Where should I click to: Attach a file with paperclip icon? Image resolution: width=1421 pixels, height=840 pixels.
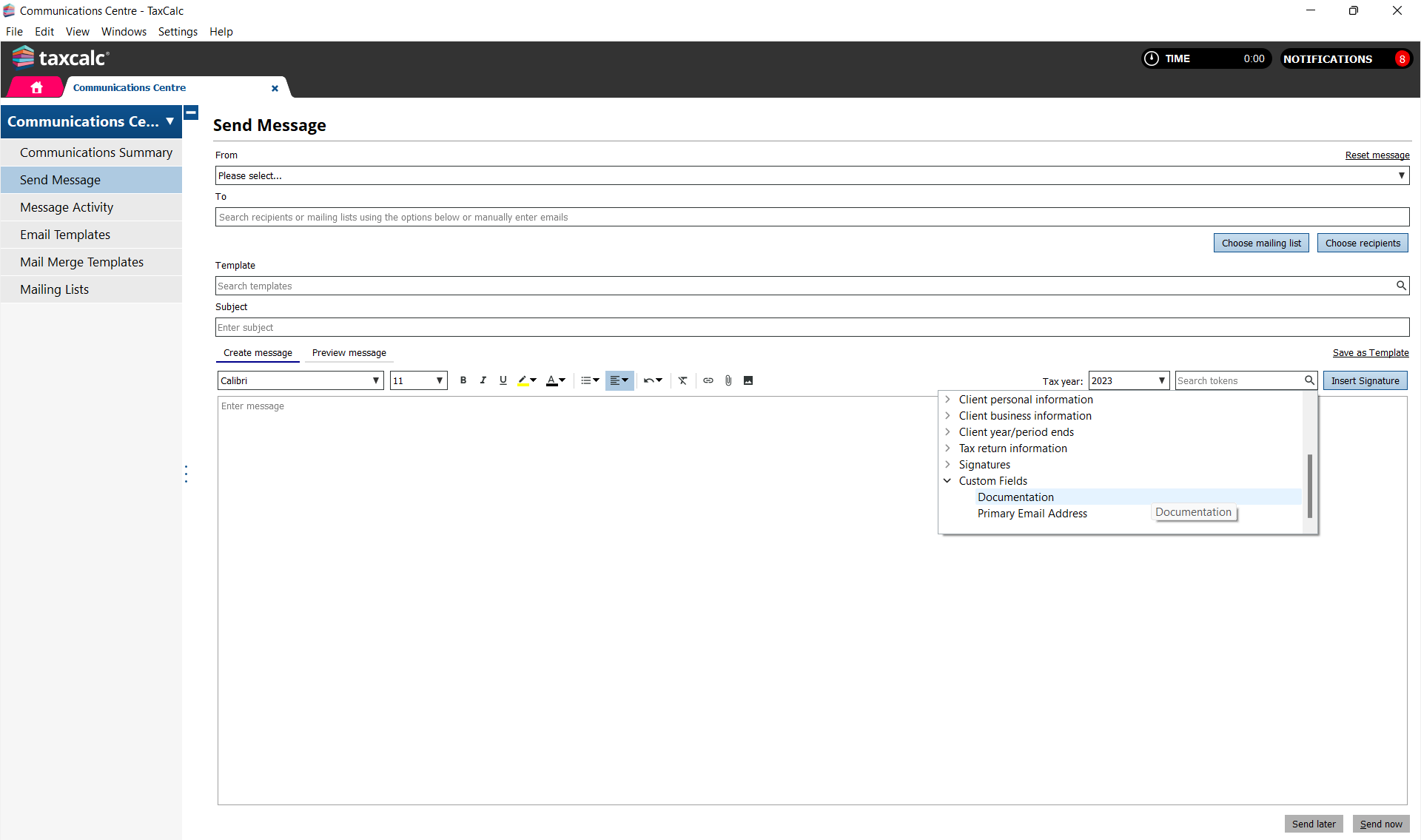[728, 380]
